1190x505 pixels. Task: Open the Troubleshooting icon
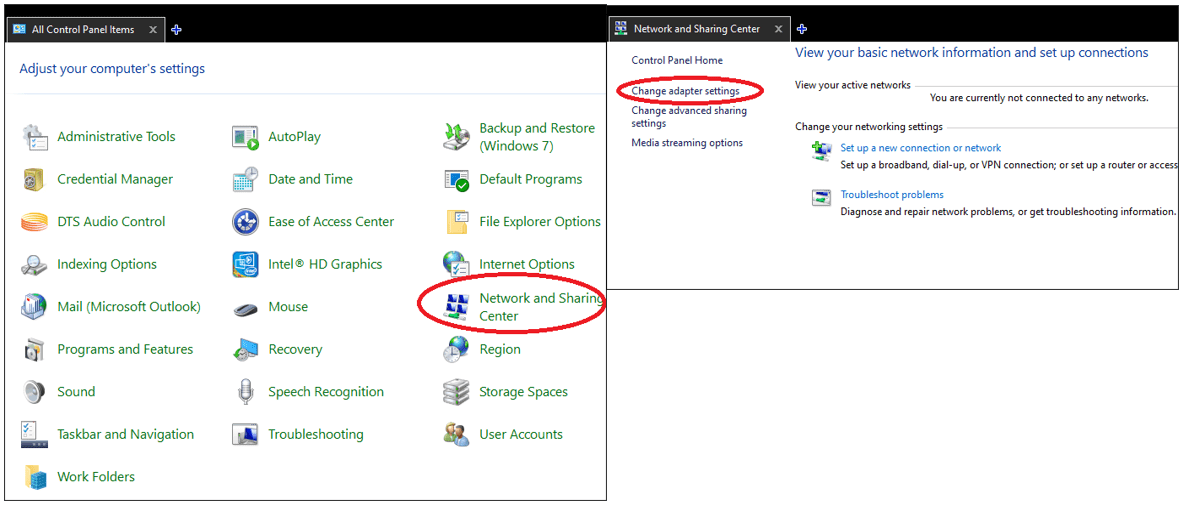(x=246, y=434)
